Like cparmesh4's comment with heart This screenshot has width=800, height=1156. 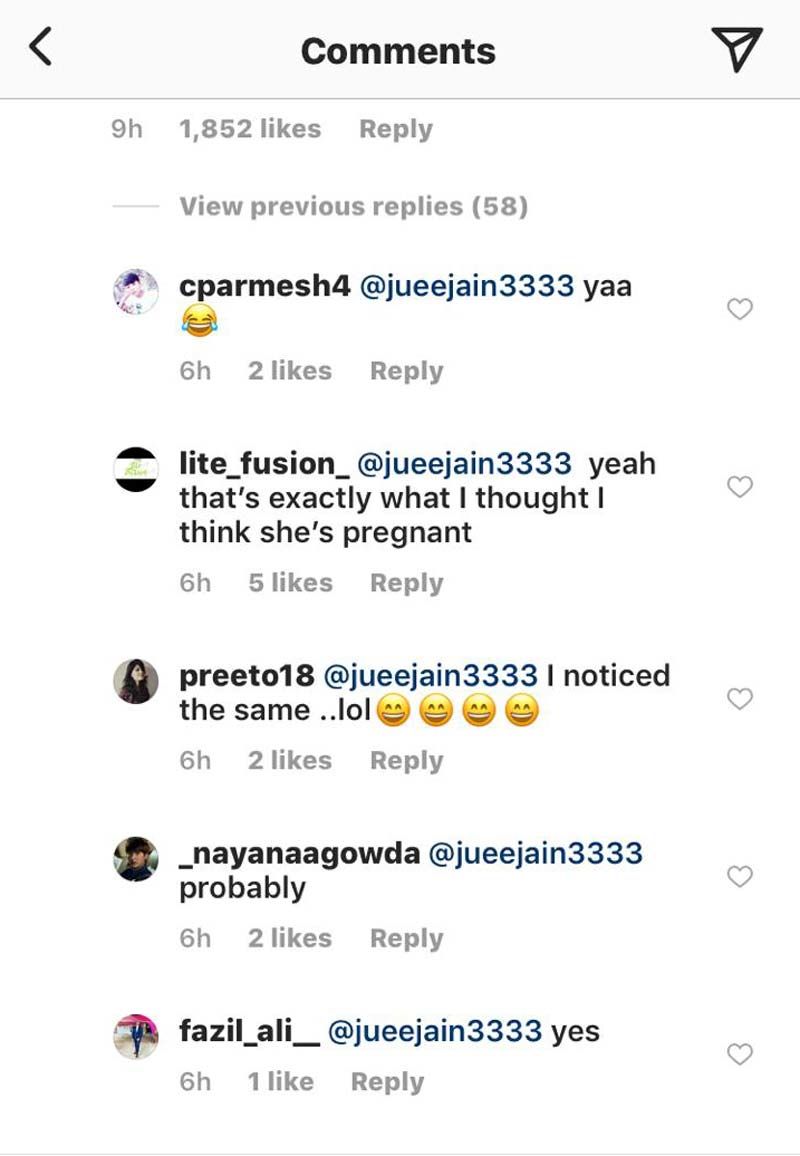pyautogui.click(x=739, y=310)
